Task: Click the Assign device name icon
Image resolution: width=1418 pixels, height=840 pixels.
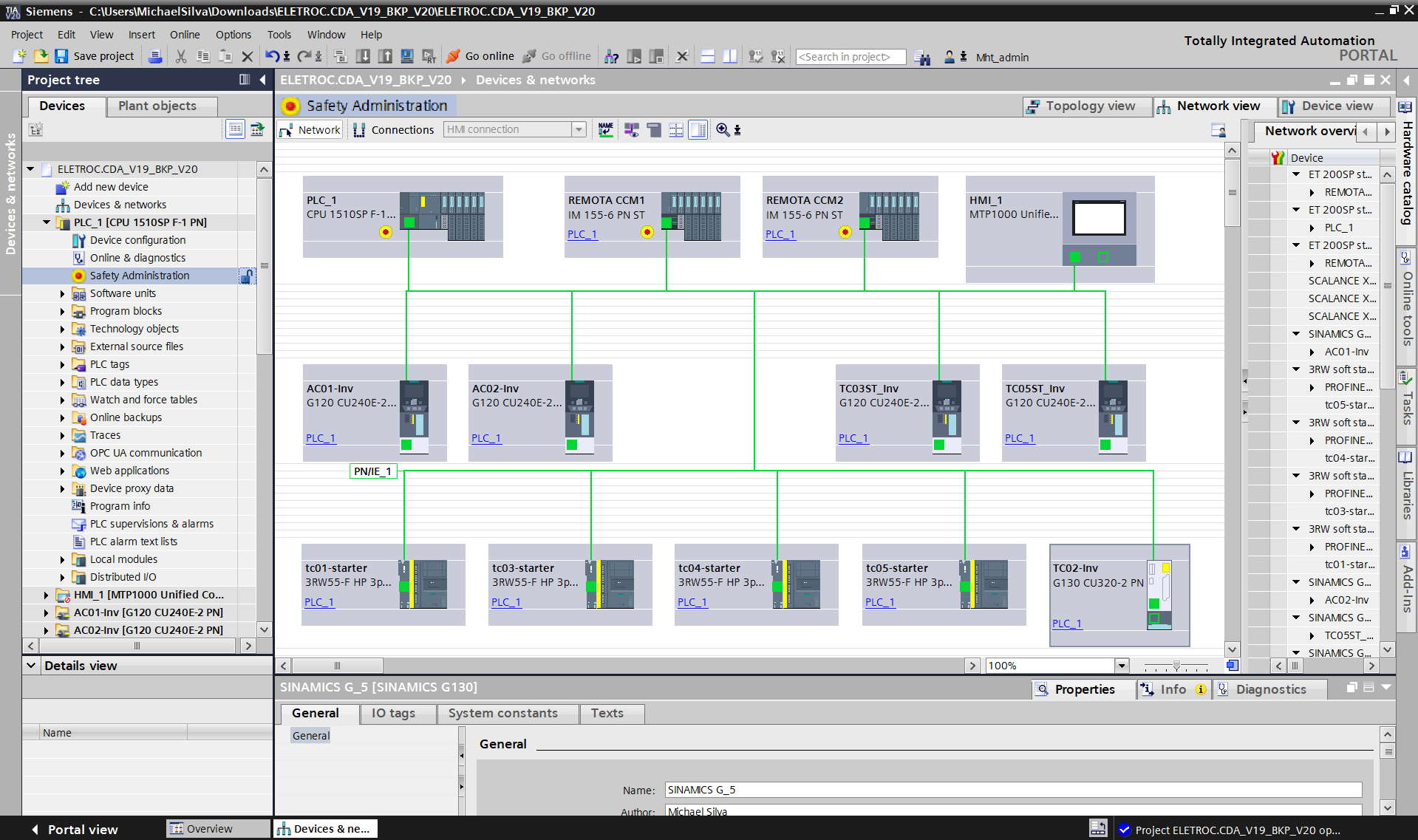Action: (x=606, y=130)
